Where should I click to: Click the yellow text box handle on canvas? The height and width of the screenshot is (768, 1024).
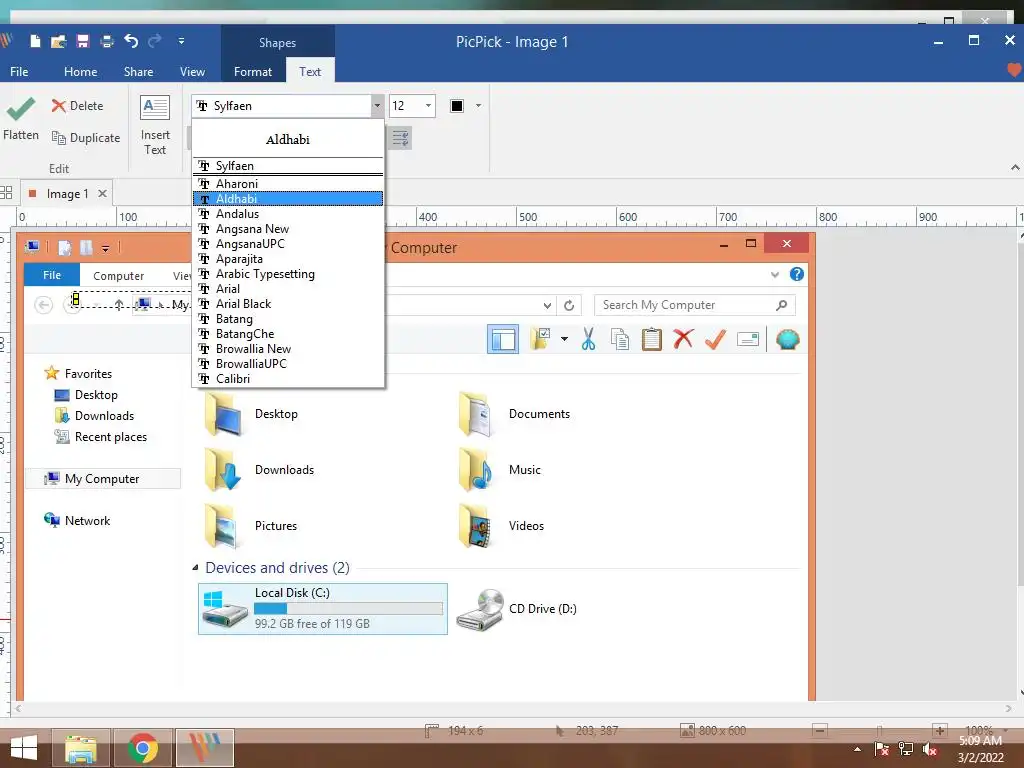[76, 299]
